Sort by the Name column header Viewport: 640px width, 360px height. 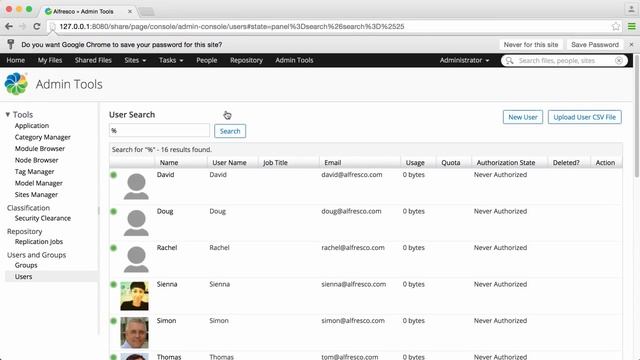click(x=169, y=162)
